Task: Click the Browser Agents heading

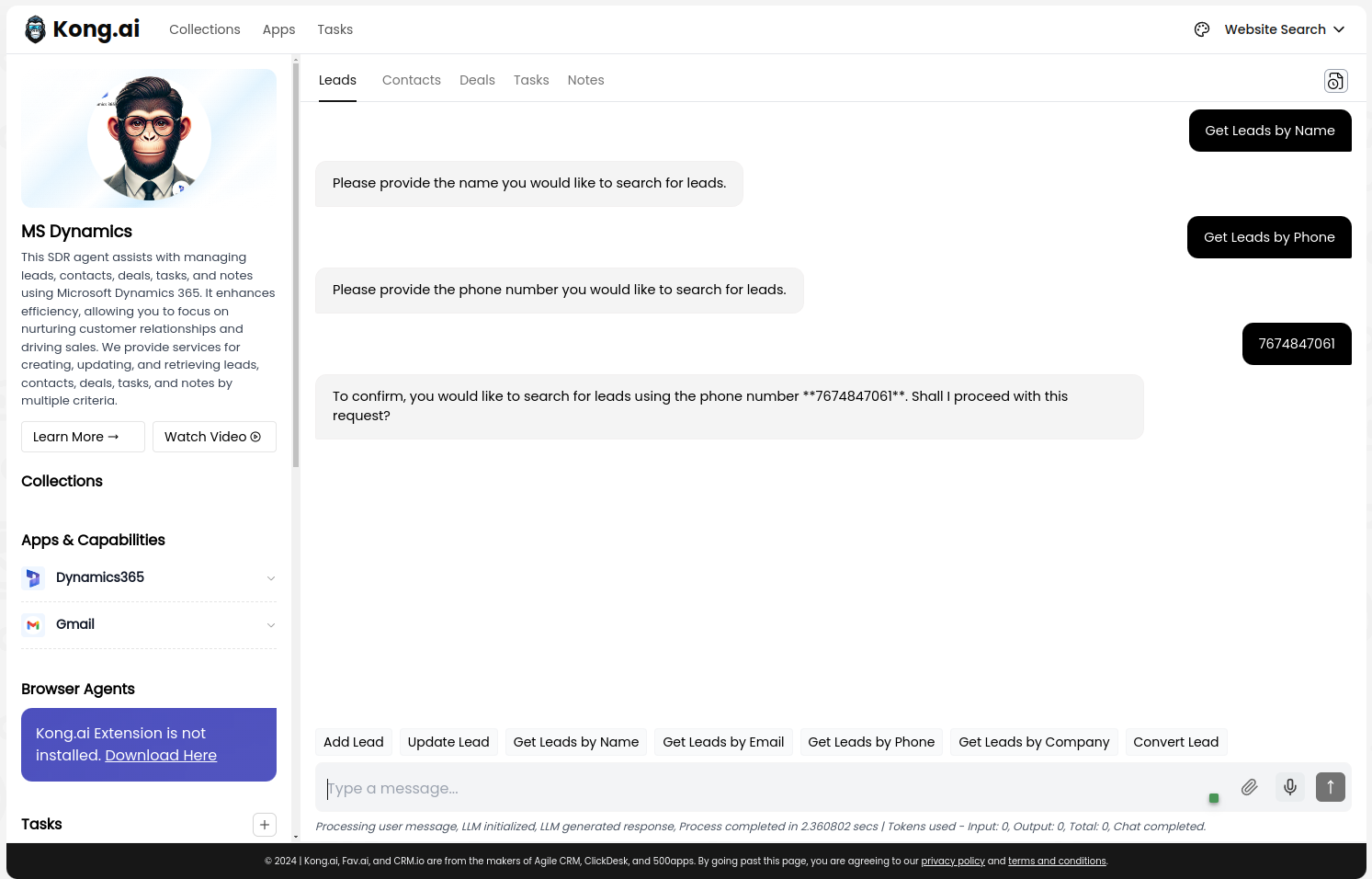Action: click(x=78, y=690)
